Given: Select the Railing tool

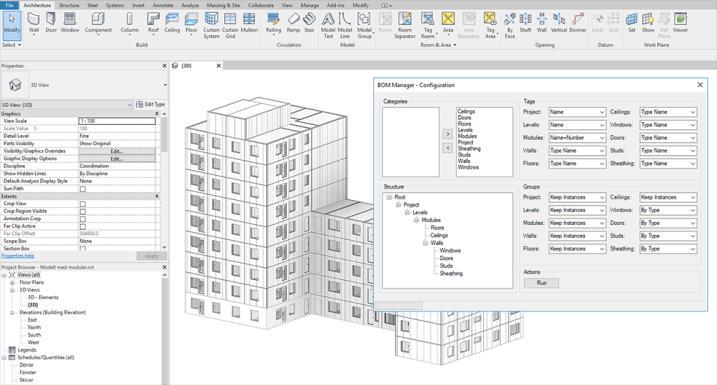Looking at the screenshot, I should [x=273, y=24].
